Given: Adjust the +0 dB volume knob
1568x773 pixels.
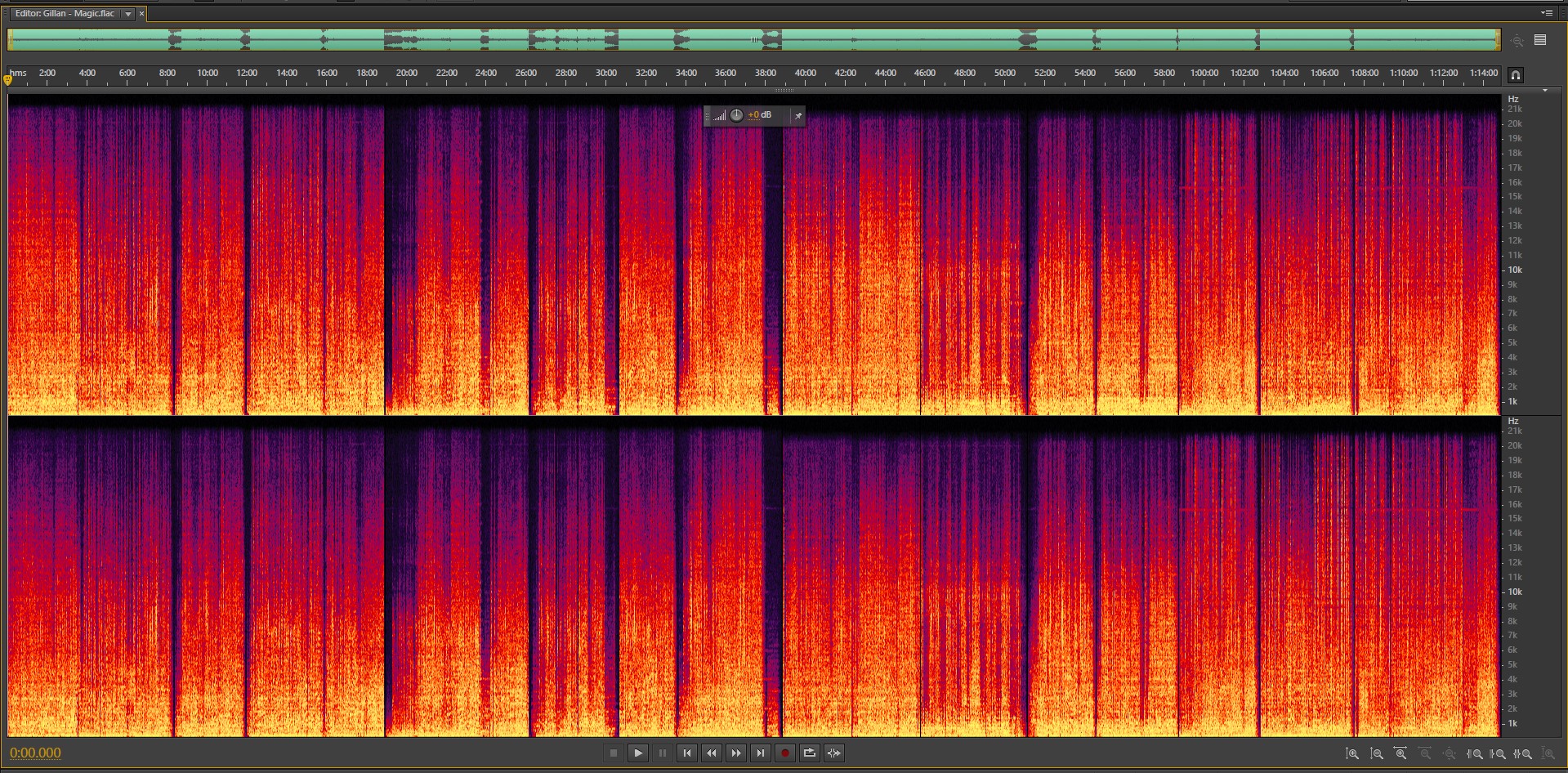Looking at the screenshot, I should pyautogui.click(x=736, y=115).
